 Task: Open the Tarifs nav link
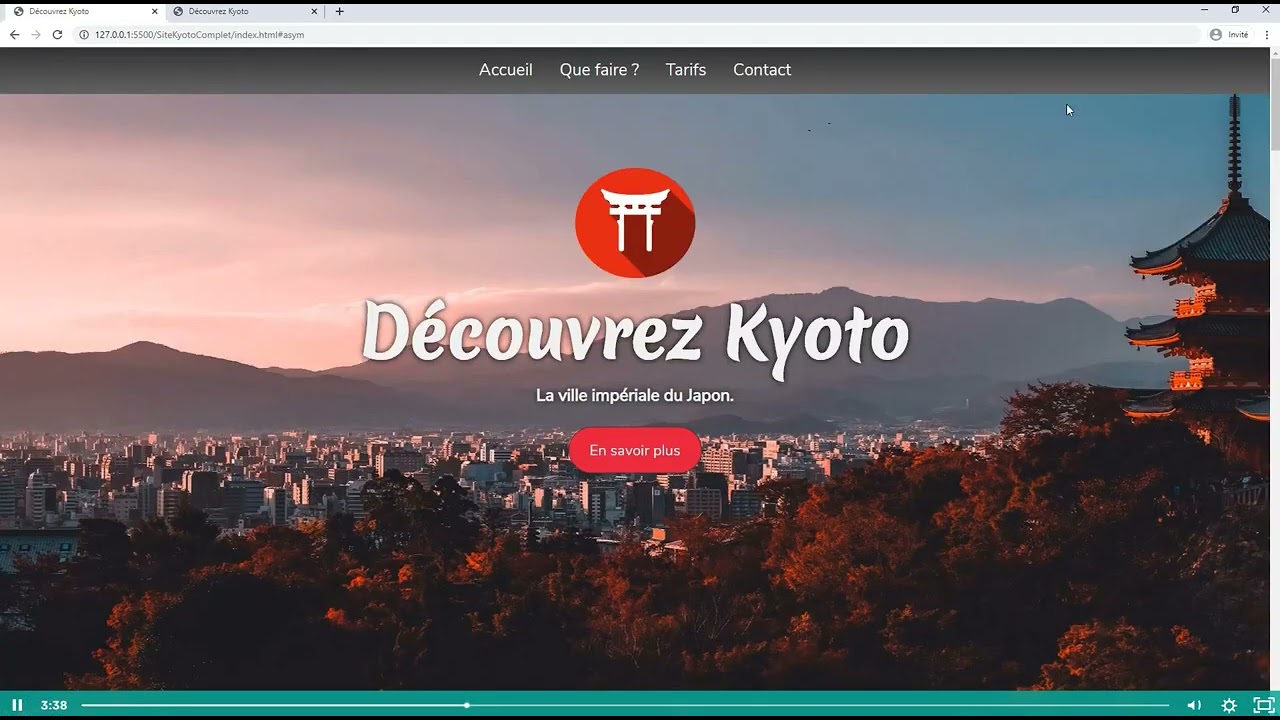(686, 70)
